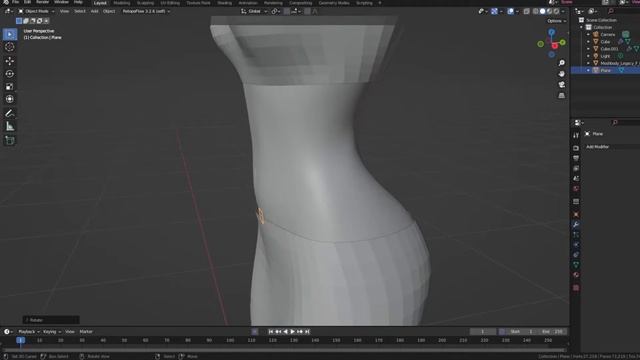Switch to the Sculpting workspace tab
Image resolution: width=640 pixels, height=360 pixels.
[145, 3]
